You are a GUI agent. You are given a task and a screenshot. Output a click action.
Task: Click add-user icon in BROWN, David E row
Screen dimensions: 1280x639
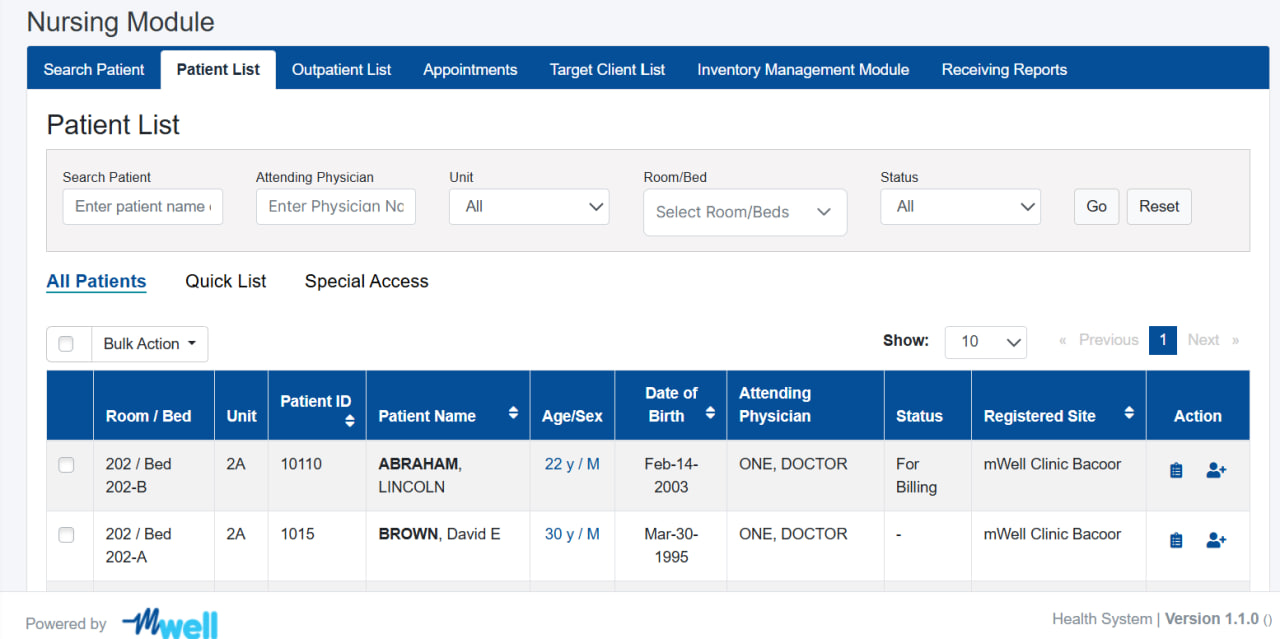tap(1216, 540)
